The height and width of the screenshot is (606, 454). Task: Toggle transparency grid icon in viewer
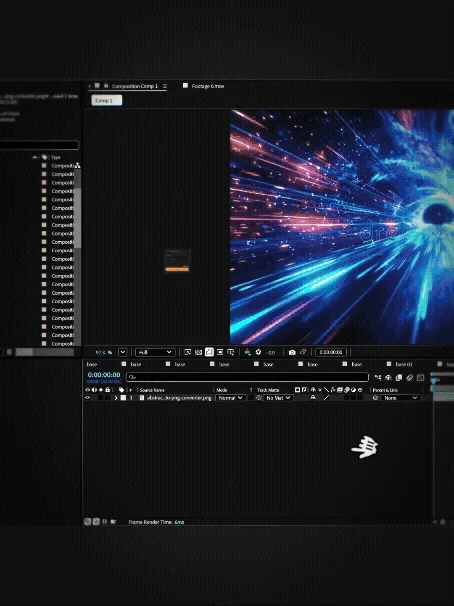click(198, 352)
